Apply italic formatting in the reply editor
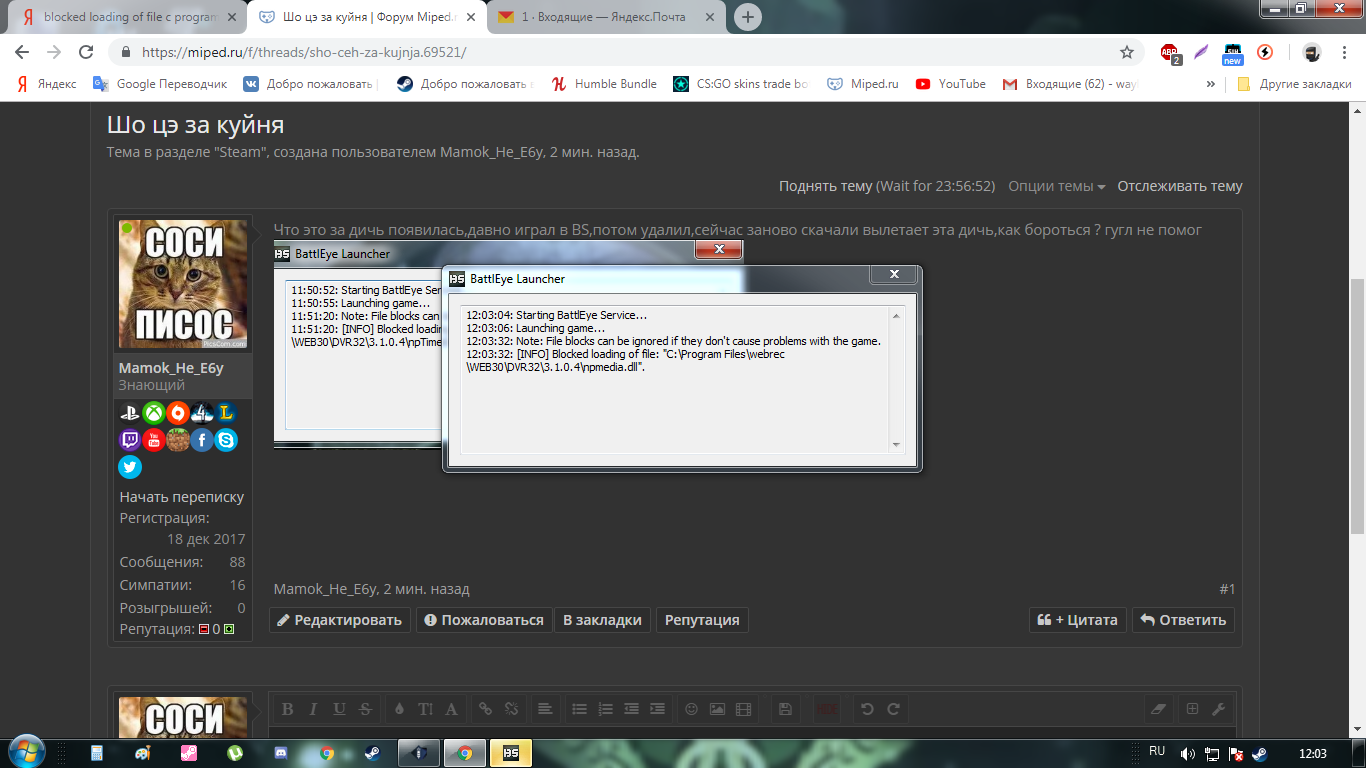This screenshot has width=1366, height=768. point(313,709)
